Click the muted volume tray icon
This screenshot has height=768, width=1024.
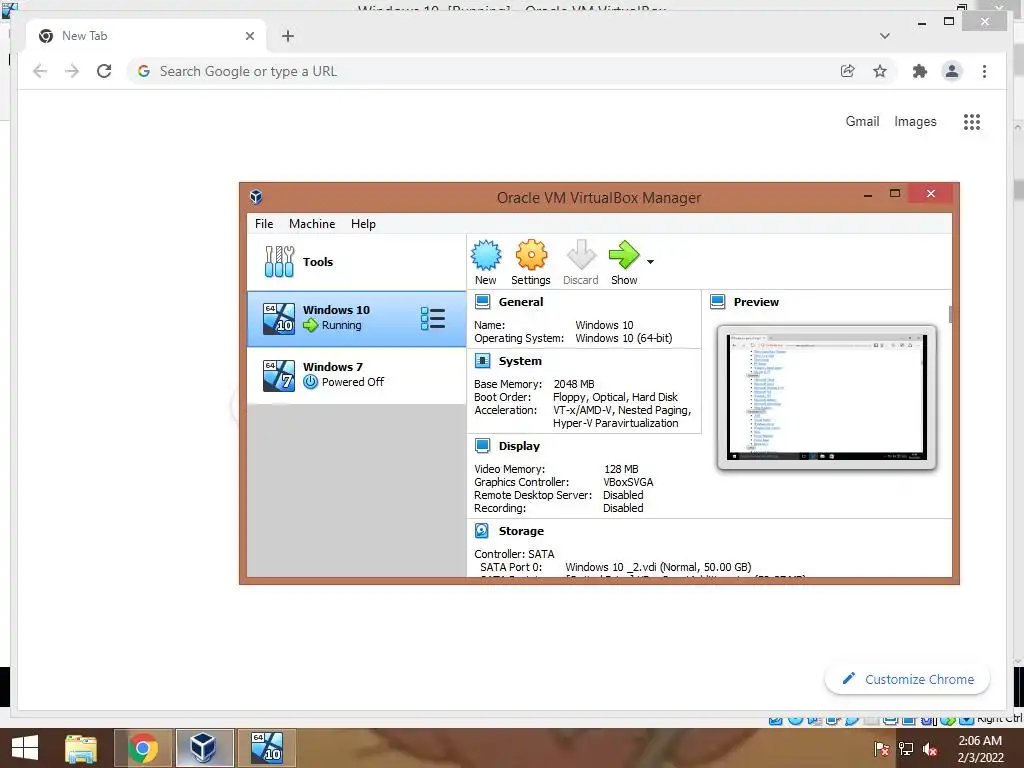(931, 749)
